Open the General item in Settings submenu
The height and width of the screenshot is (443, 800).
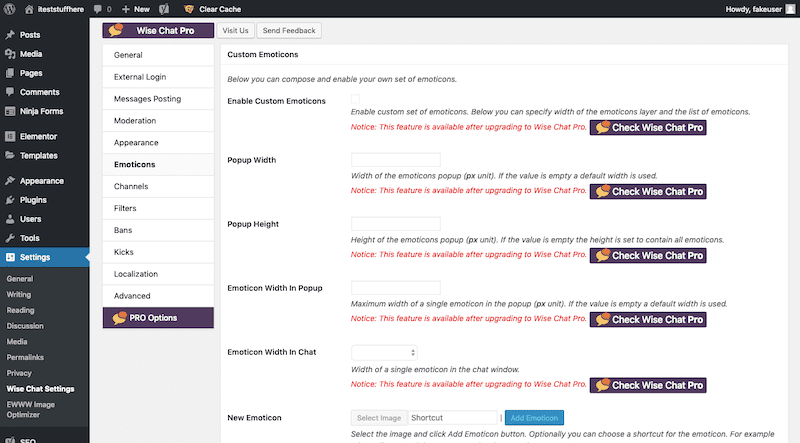(x=20, y=279)
